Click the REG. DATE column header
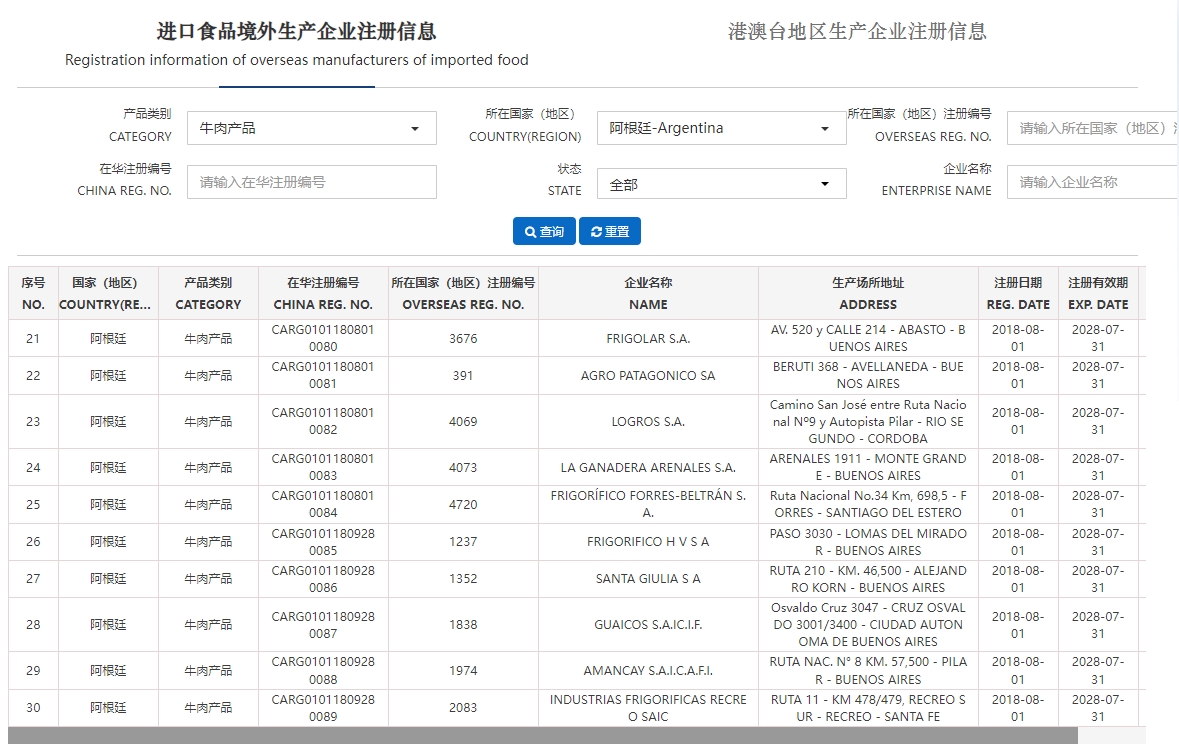Screen dimensions: 1179x747 (x=1018, y=294)
